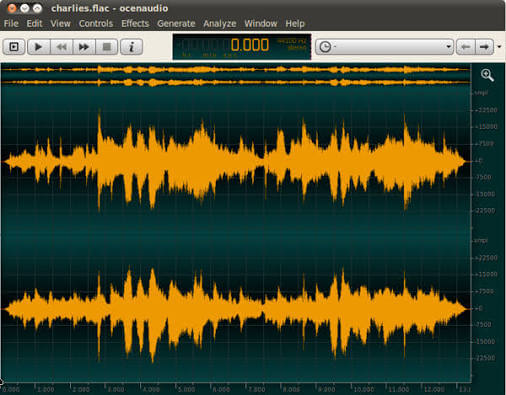The height and width of the screenshot is (395, 506).
Task: Click the Rewind button
Action: [61, 47]
